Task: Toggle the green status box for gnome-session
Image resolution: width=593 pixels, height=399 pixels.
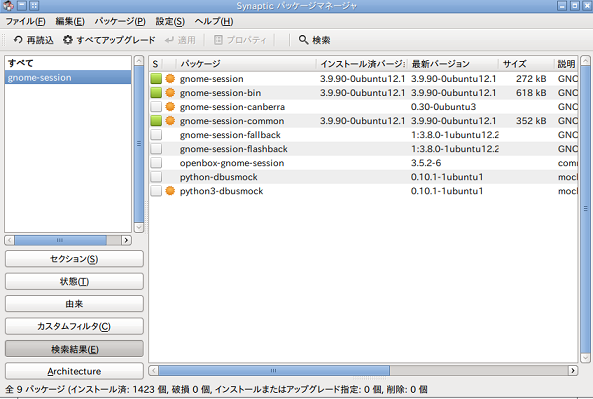Action: click(156, 79)
